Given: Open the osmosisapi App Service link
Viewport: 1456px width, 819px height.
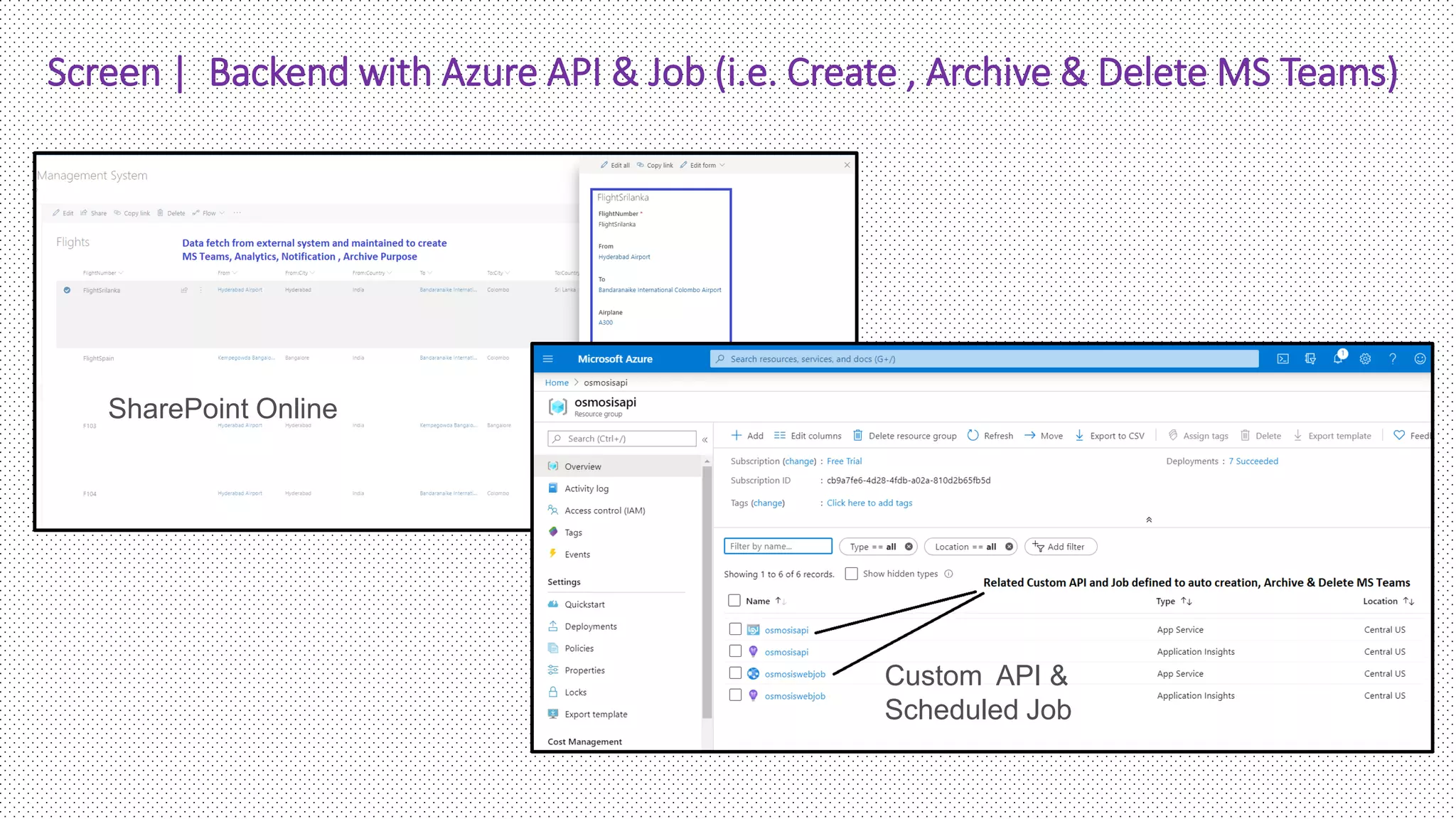Looking at the screenshot, I should (x=786, y=630).
